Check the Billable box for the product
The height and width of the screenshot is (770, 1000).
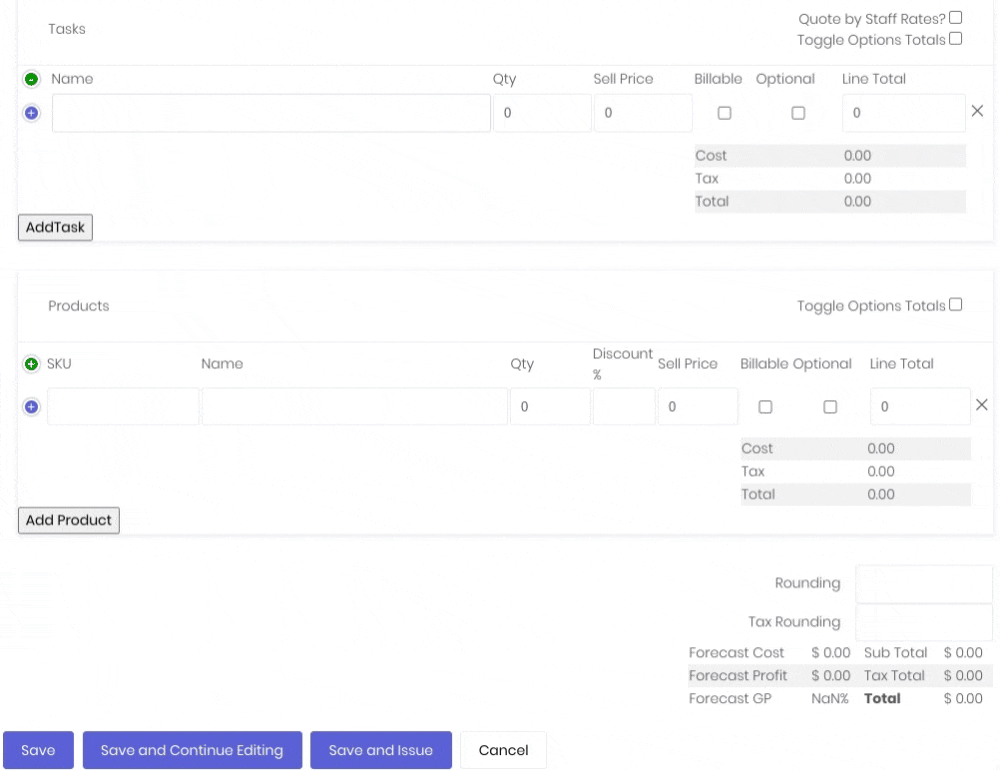(765, 406)
